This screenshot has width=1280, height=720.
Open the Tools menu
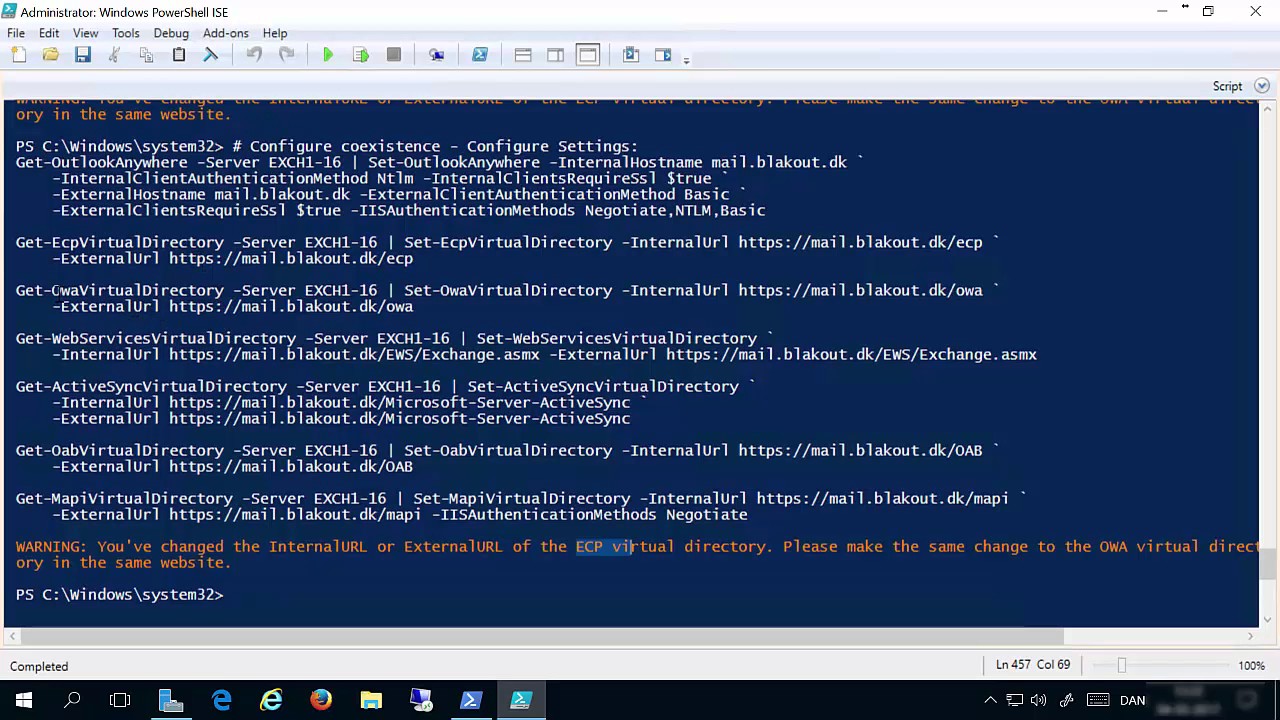pos(126,33)
